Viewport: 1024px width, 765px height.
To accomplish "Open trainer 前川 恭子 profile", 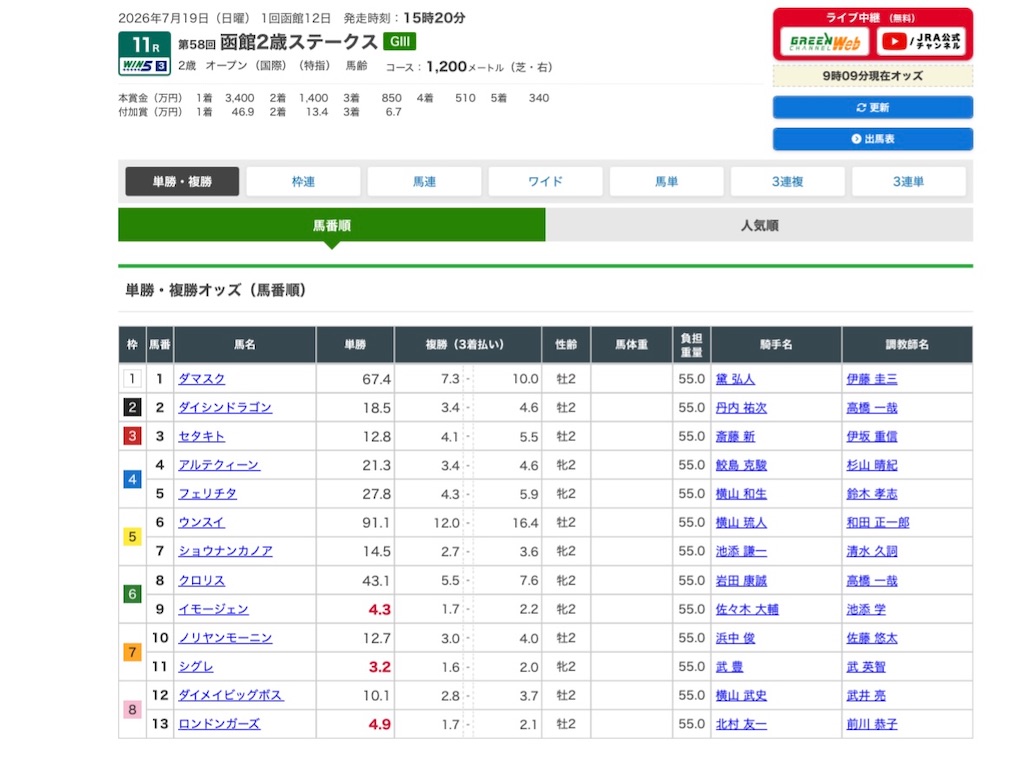I will click(x=872, y=724).
